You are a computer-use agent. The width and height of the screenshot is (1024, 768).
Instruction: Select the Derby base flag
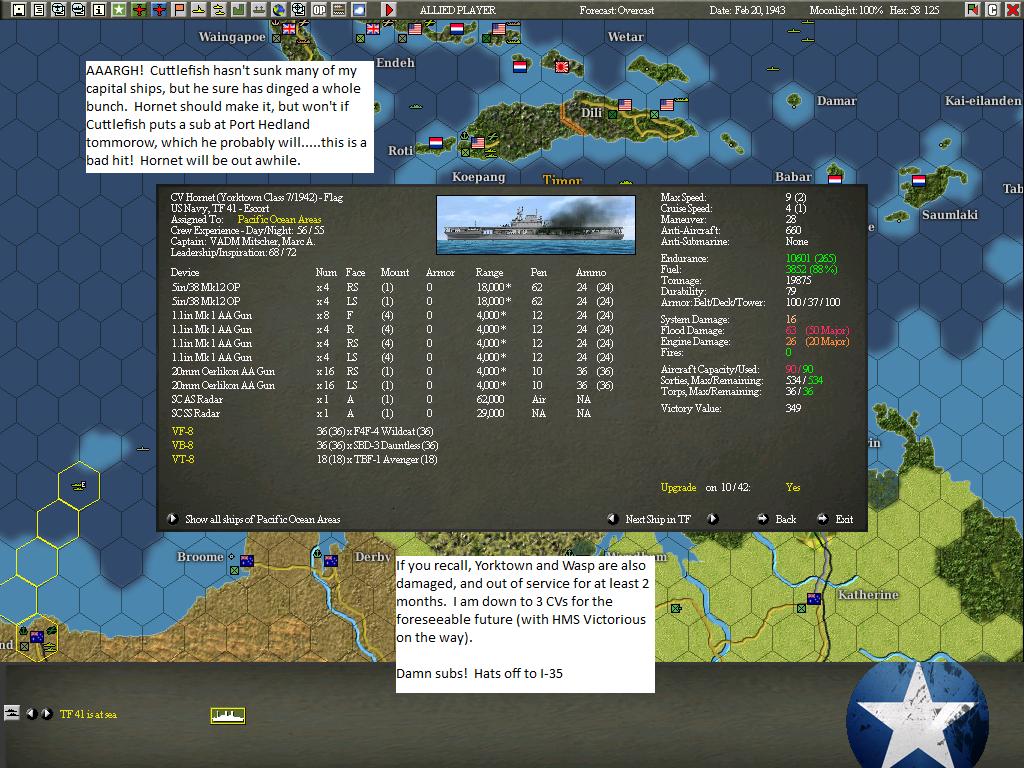pyautogui.click(x=330, y=561)
